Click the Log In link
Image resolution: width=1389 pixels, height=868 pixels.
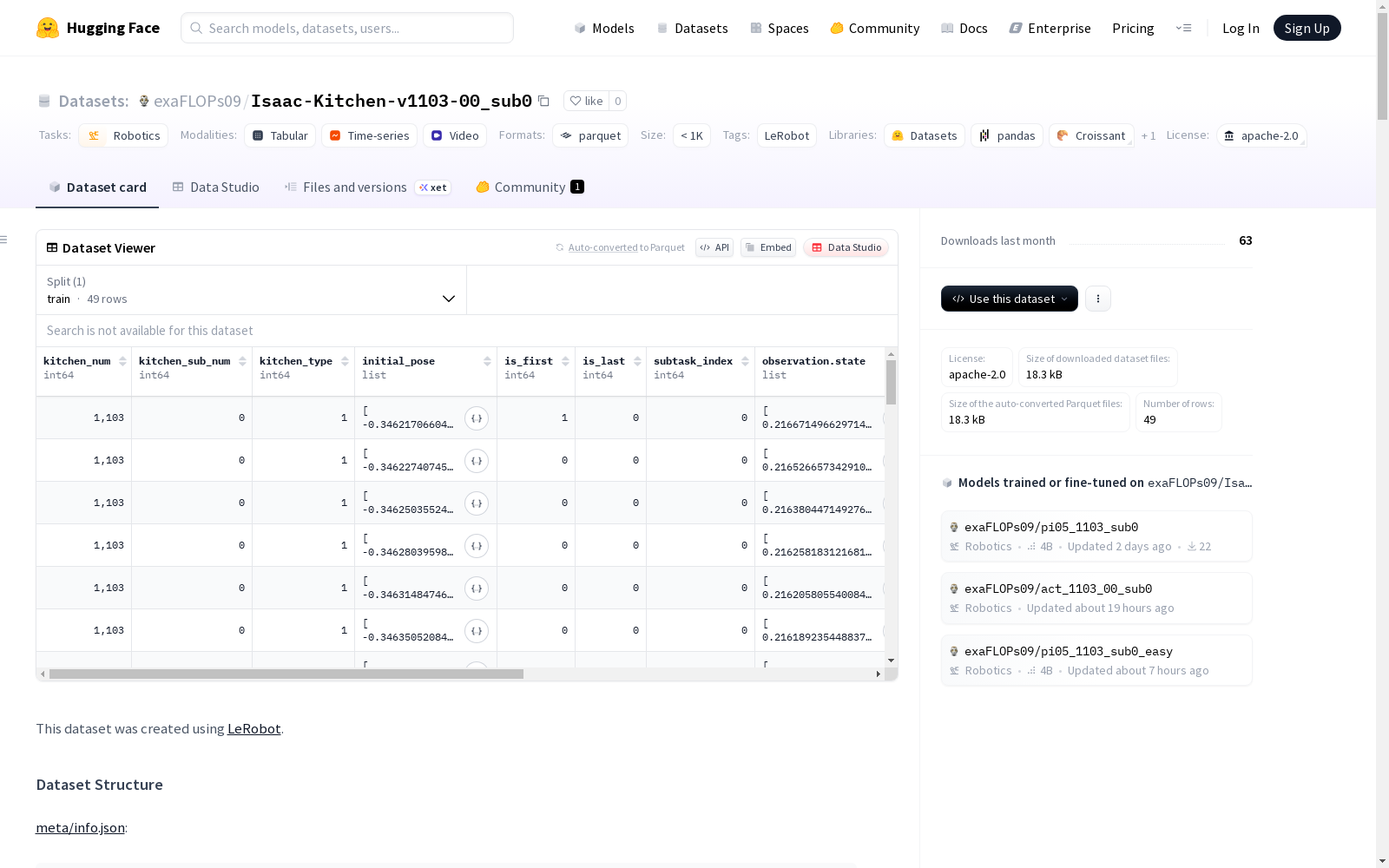coord(1241,28)
